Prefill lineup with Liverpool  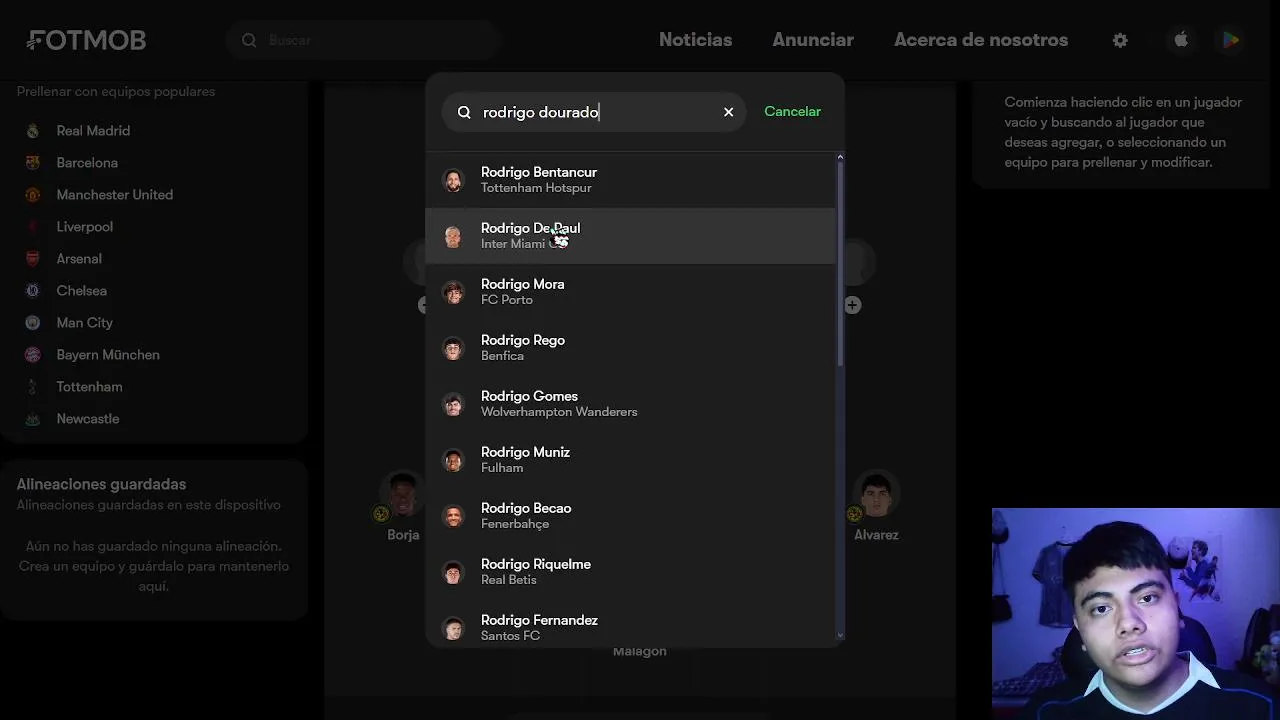85,227
